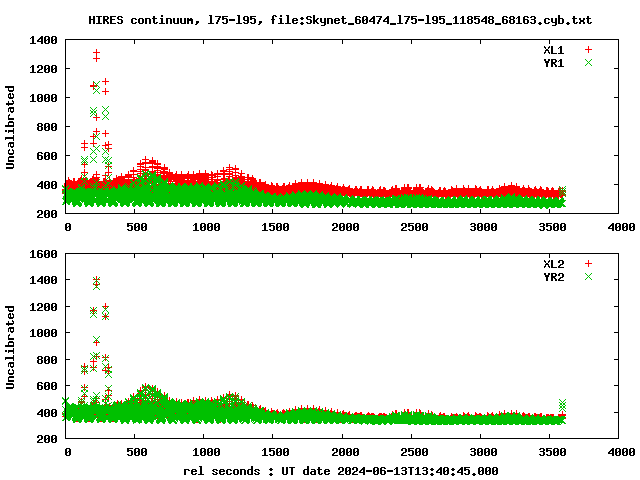Viewport: 640px width, 480px height.
Task: Click the 1200 tick on the XL2 plot
Action: 43,307
